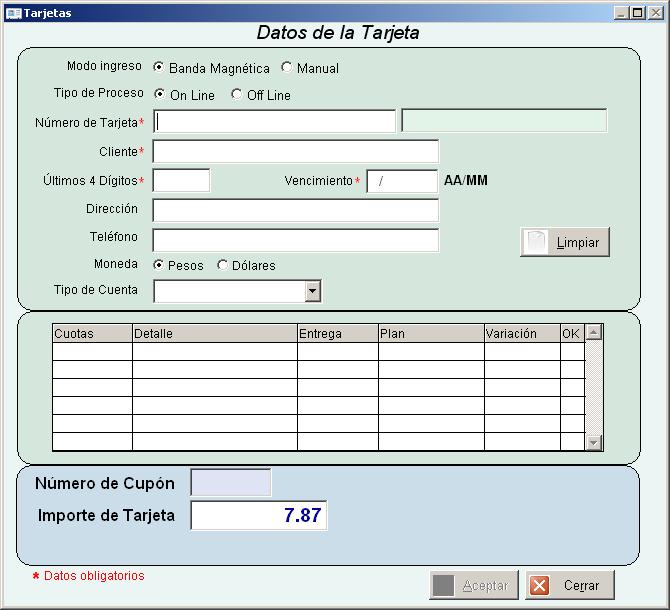The height and width of the screenshot is (610, 670).
Task: Click the table scrollbar down arrow
Action: 594,442
